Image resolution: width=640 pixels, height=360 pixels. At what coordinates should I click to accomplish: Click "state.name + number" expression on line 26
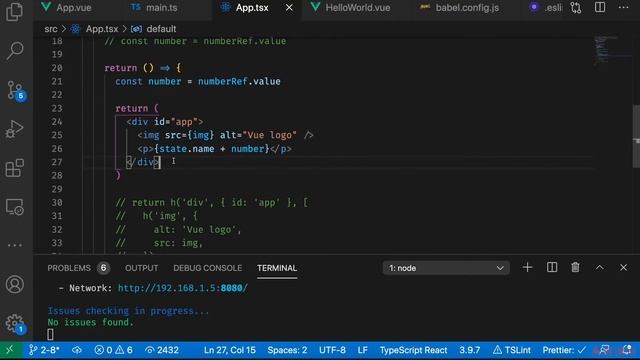click(211, 149)
